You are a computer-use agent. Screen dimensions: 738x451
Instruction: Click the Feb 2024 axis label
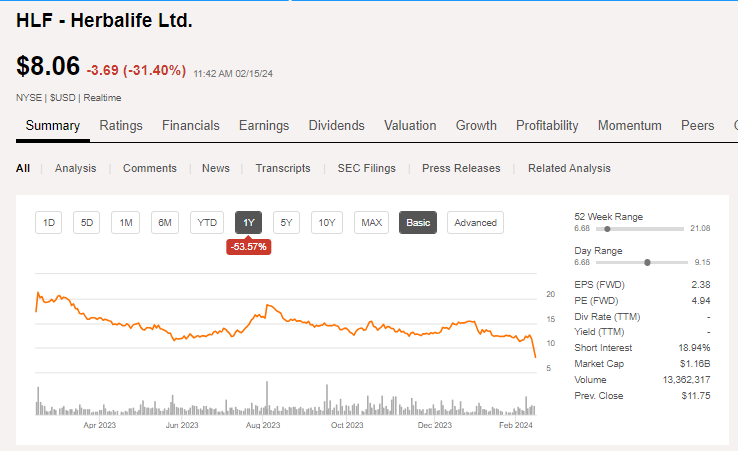pos(515,425)
